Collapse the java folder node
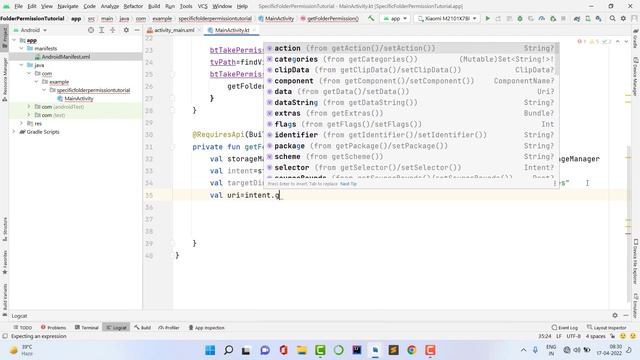The image size is (640, 360). (21, 65)
